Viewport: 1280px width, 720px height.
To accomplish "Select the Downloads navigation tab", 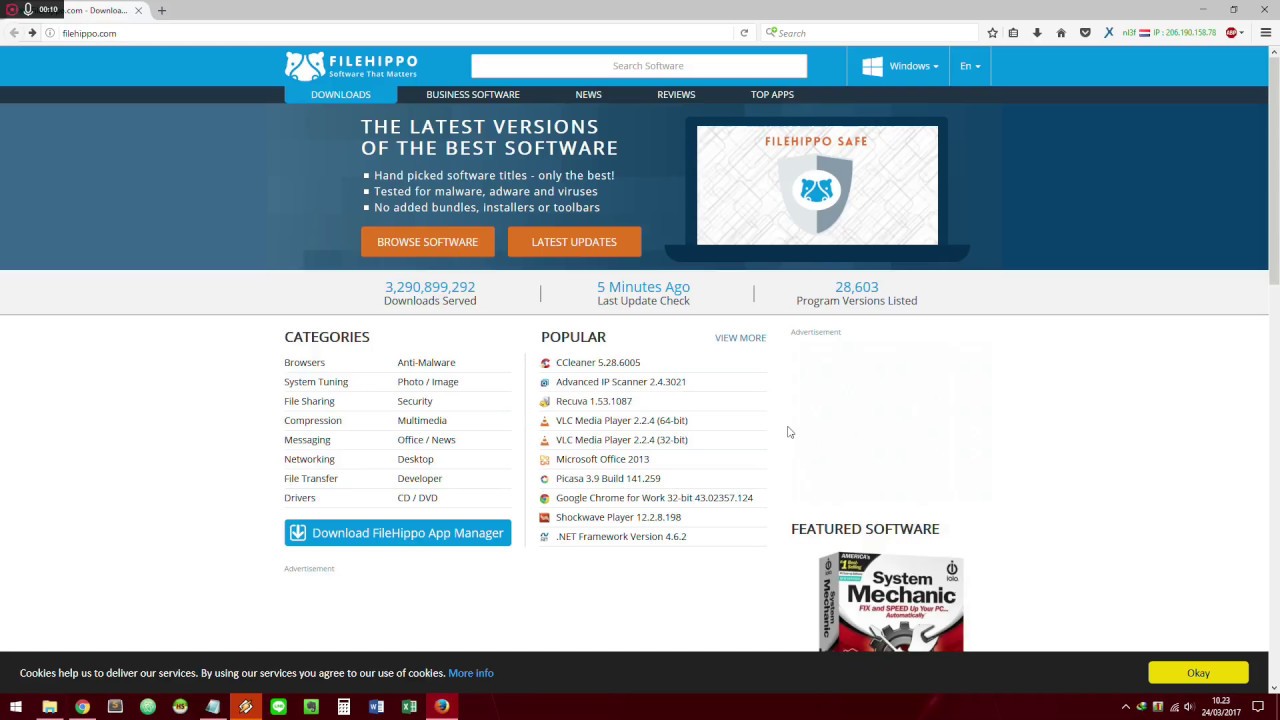I will click(340, 94).
